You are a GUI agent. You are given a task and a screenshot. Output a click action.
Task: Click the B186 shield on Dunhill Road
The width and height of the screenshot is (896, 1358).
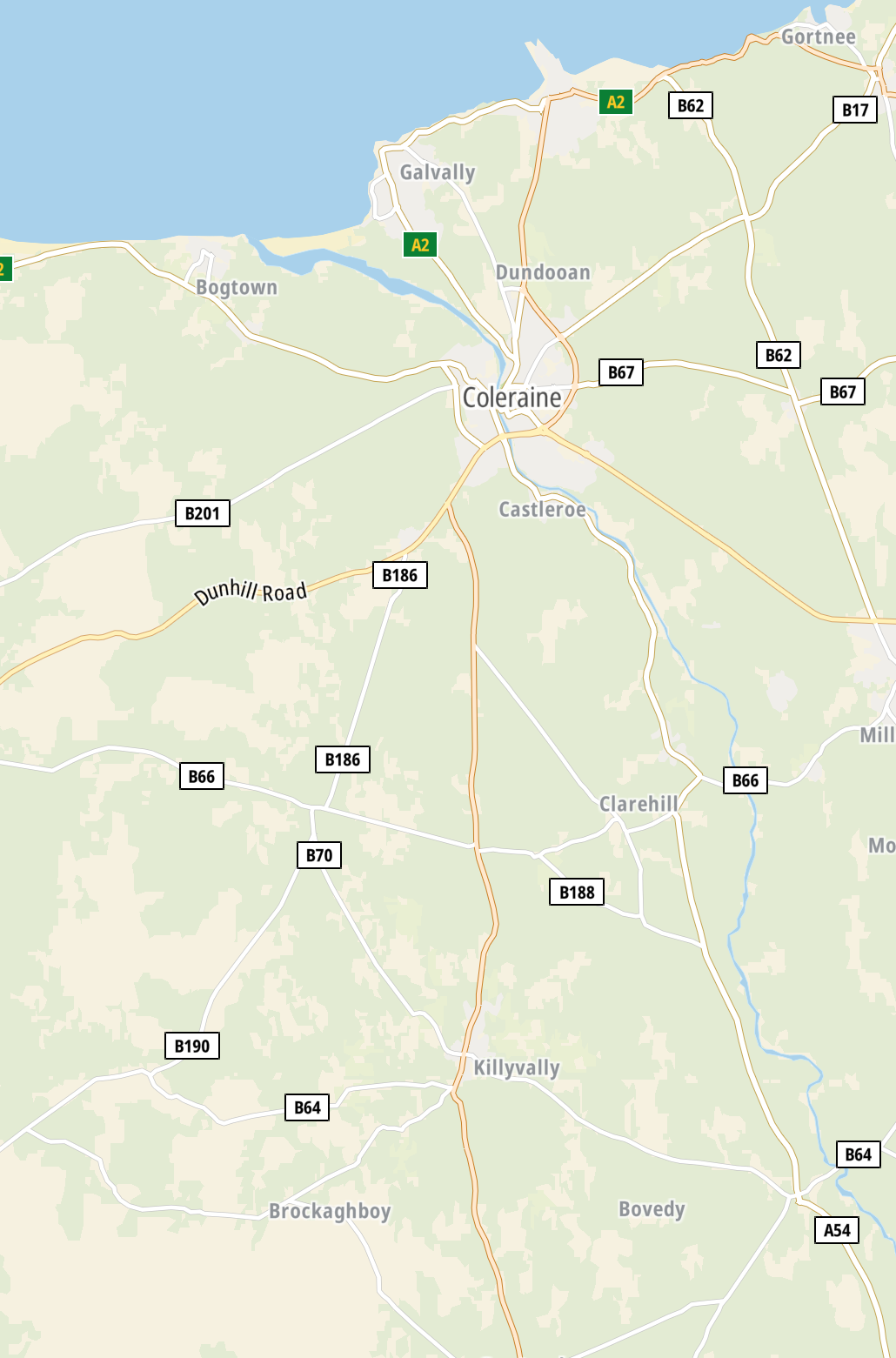tap(400, 575)
